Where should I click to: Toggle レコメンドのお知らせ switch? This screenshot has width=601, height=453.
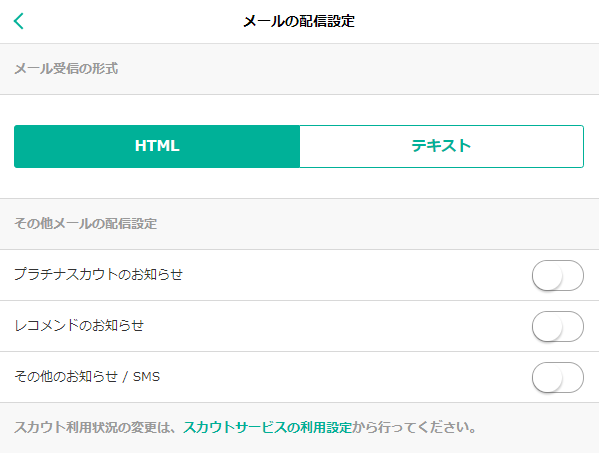[x=558, y=327]
